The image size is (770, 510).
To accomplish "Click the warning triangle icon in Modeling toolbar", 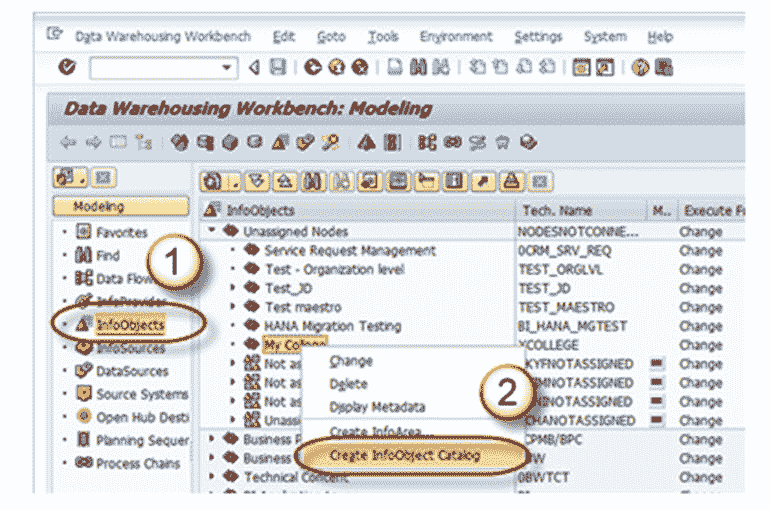I will pyautogui.click(x=366, y=142).
